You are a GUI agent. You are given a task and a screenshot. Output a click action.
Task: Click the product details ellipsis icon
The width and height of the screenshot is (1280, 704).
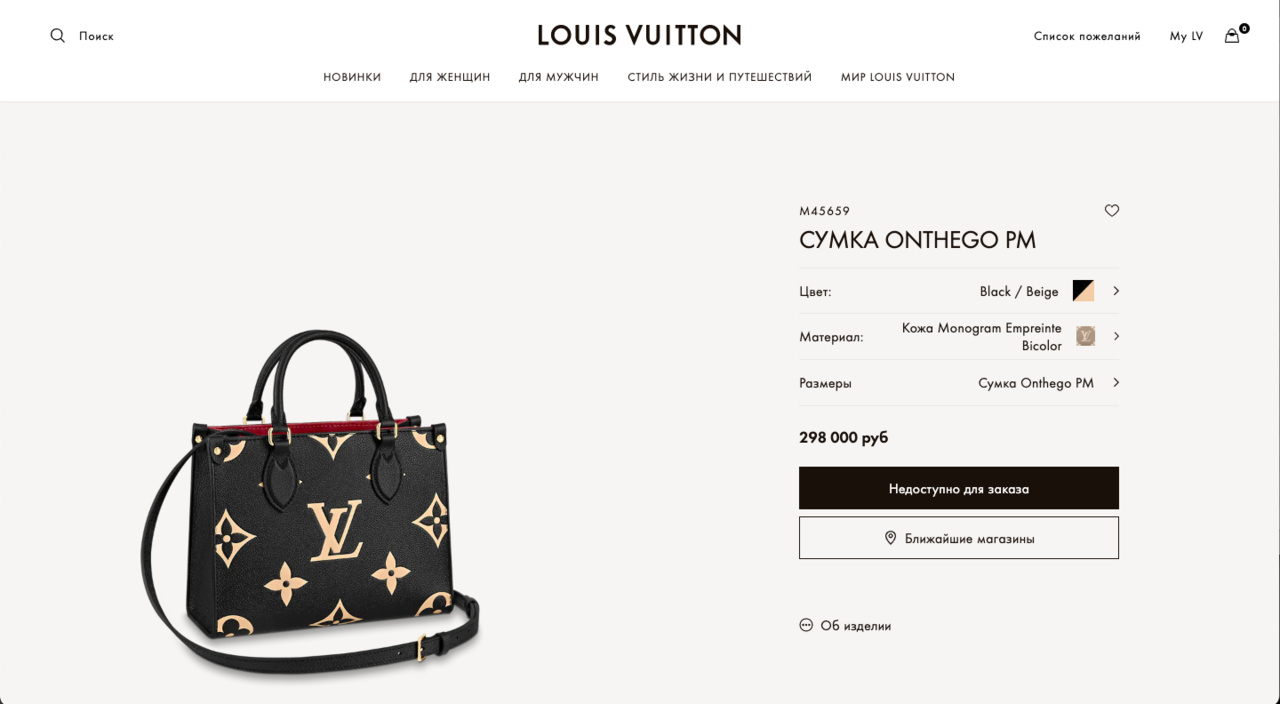point(806,625)
